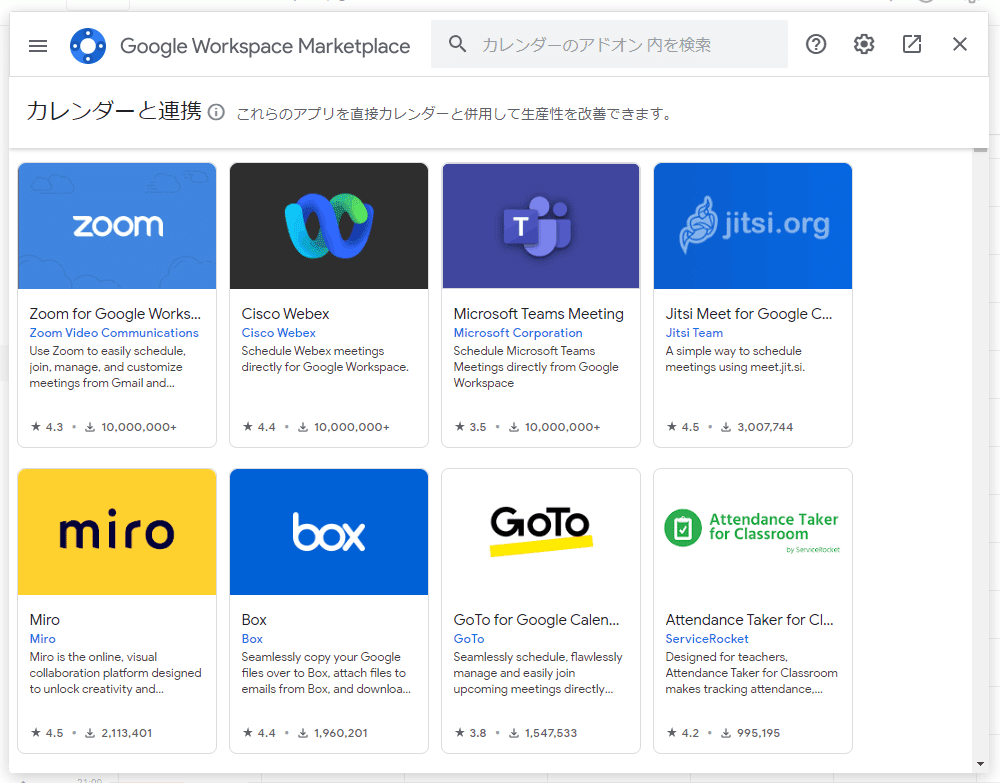Open the Microsoft Teams banner image
1000x783 pixels.
(541, 226)
